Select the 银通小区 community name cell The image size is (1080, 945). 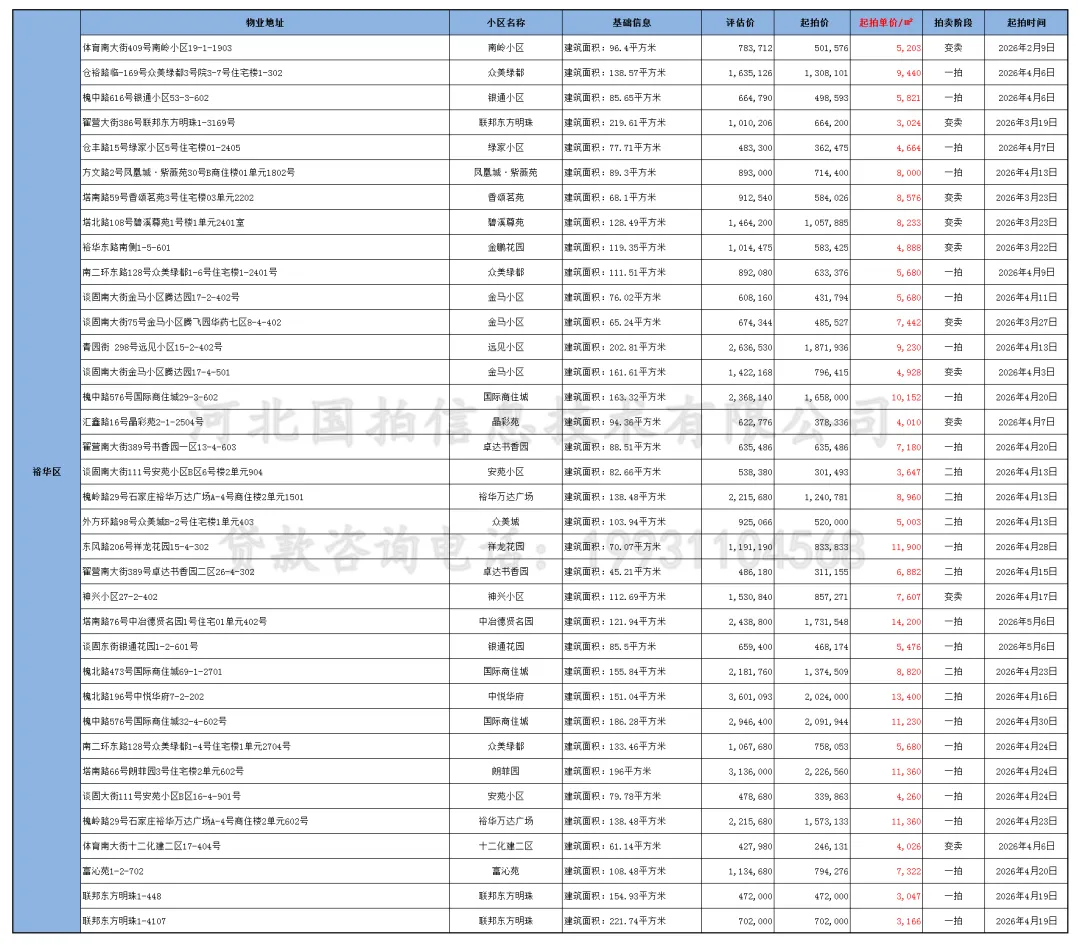coord(506,98)
